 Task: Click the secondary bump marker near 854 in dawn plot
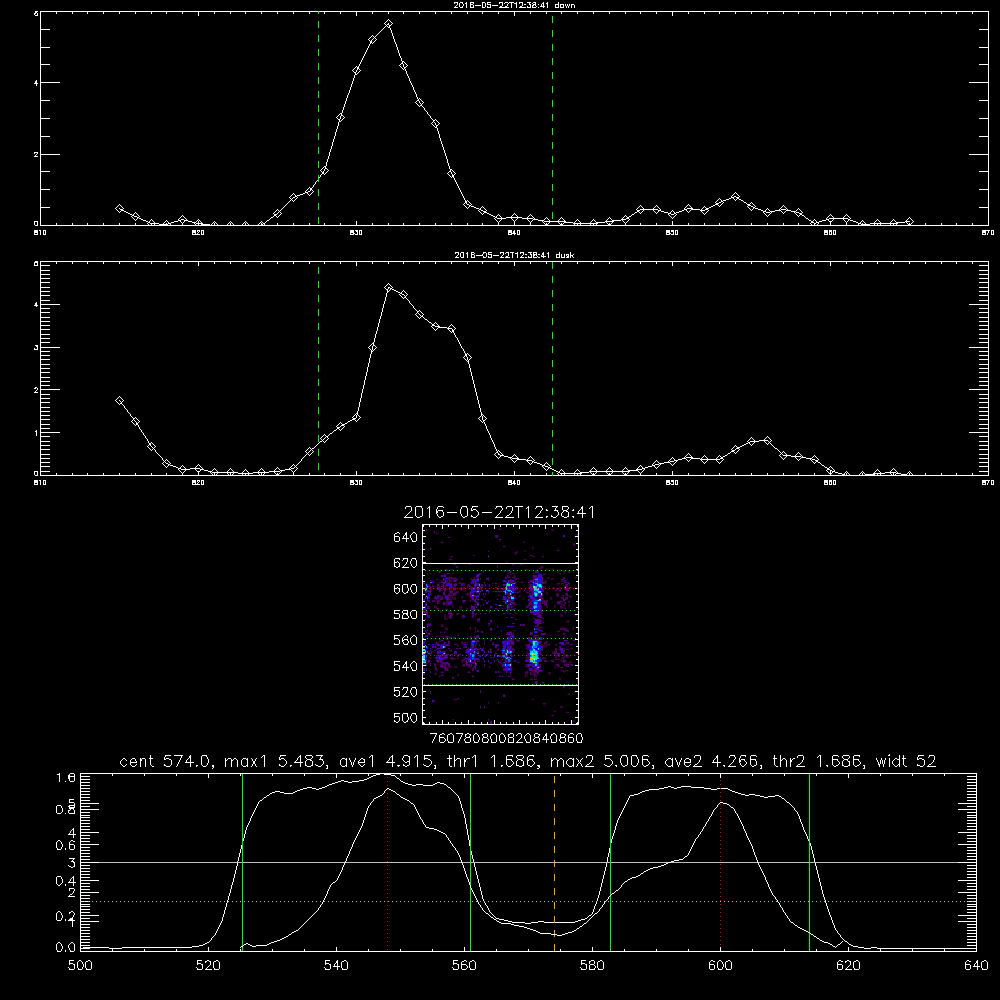tap(735, 197)
